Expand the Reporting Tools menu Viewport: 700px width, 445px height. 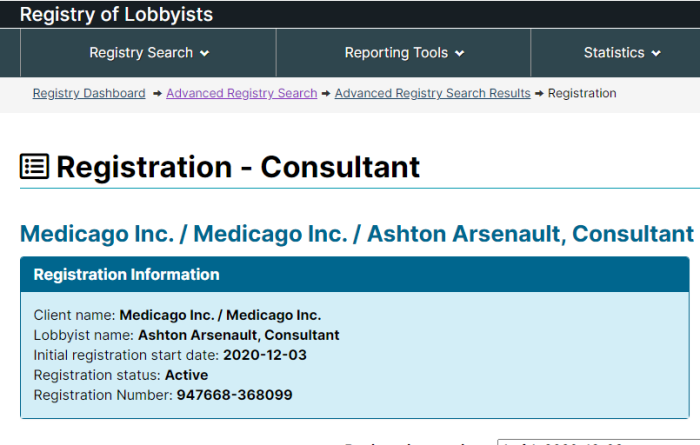click(x=404, y=53)
